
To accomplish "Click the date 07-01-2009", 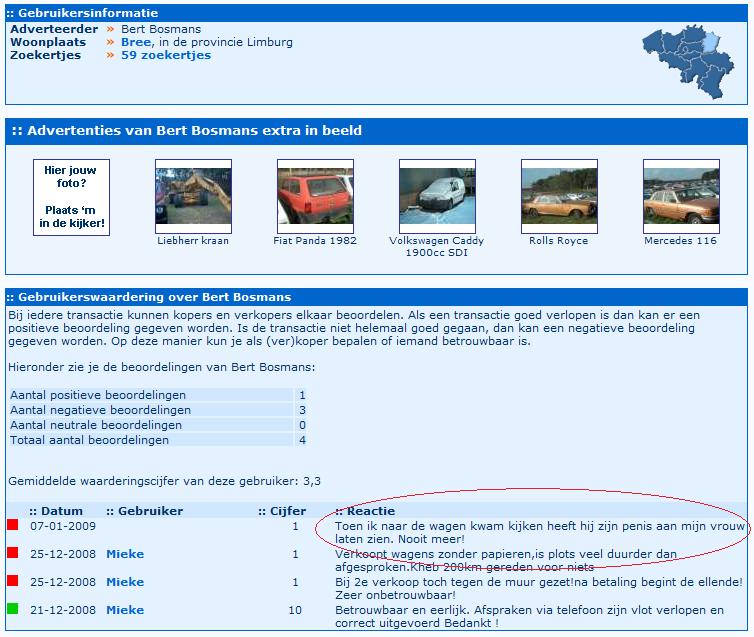I will (x=63, y=526).
